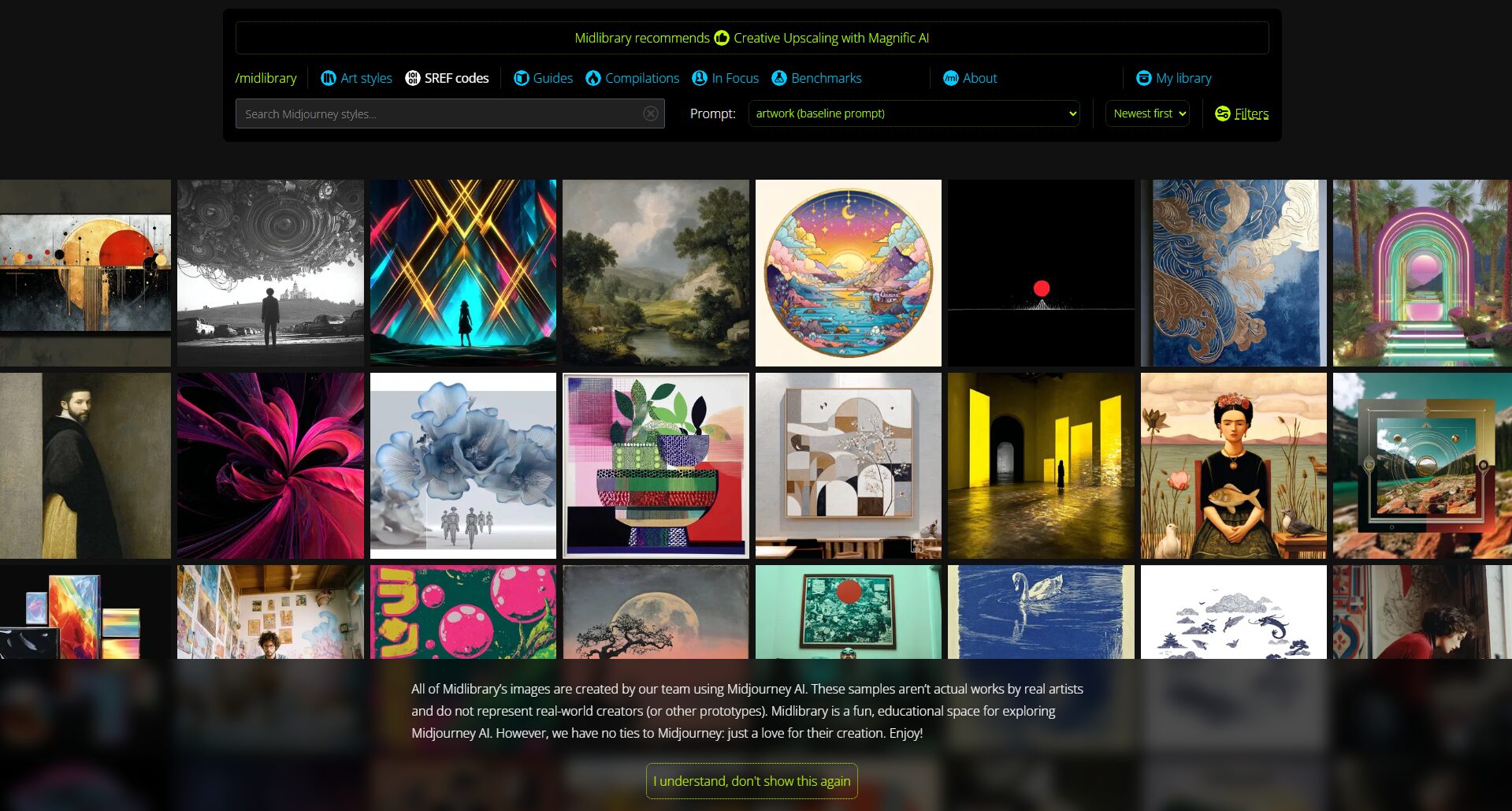The height and width of the screenshot is (811, 1512).
Task: Select the neon archway garden thumbnail
Action: pos(1421,273)
